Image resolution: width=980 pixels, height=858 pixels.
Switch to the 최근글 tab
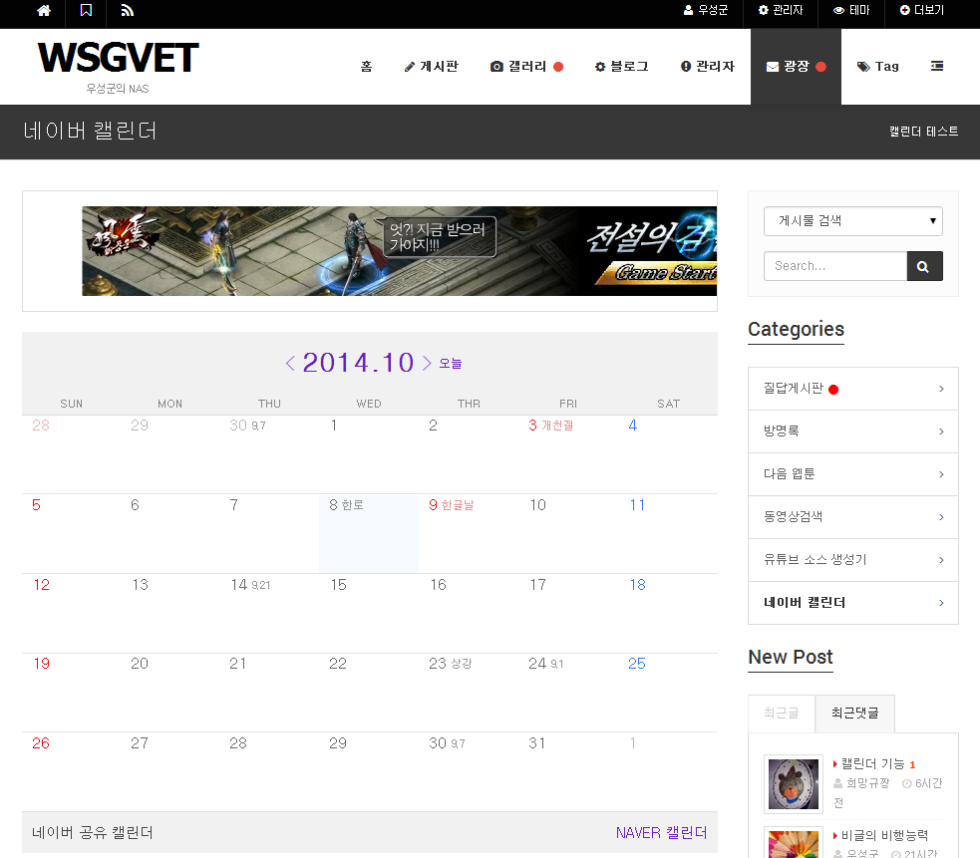pyautogui.click(x=781, y=713)
